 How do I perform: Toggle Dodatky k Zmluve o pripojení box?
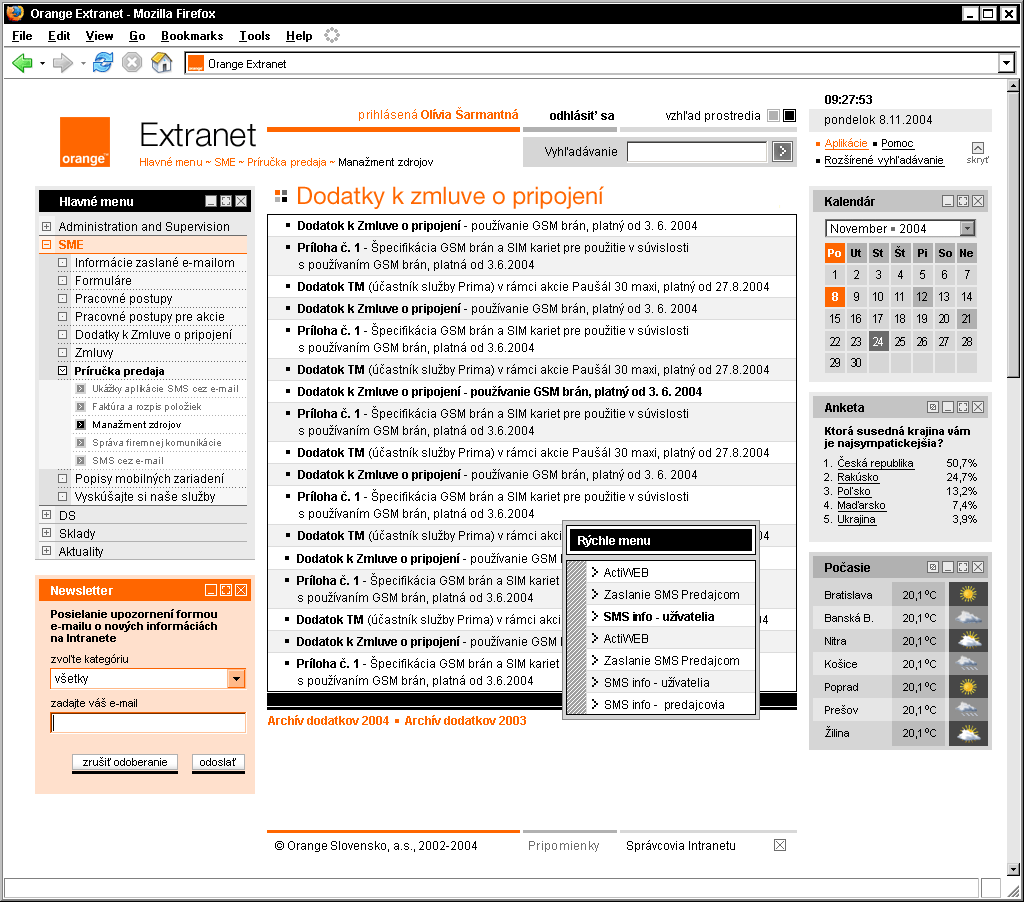coord(63,334)
